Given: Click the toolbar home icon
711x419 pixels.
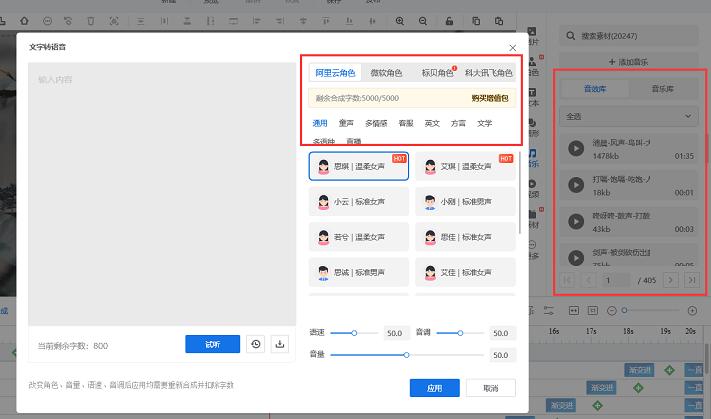Looking at the screenshot, I should point(24,21).
